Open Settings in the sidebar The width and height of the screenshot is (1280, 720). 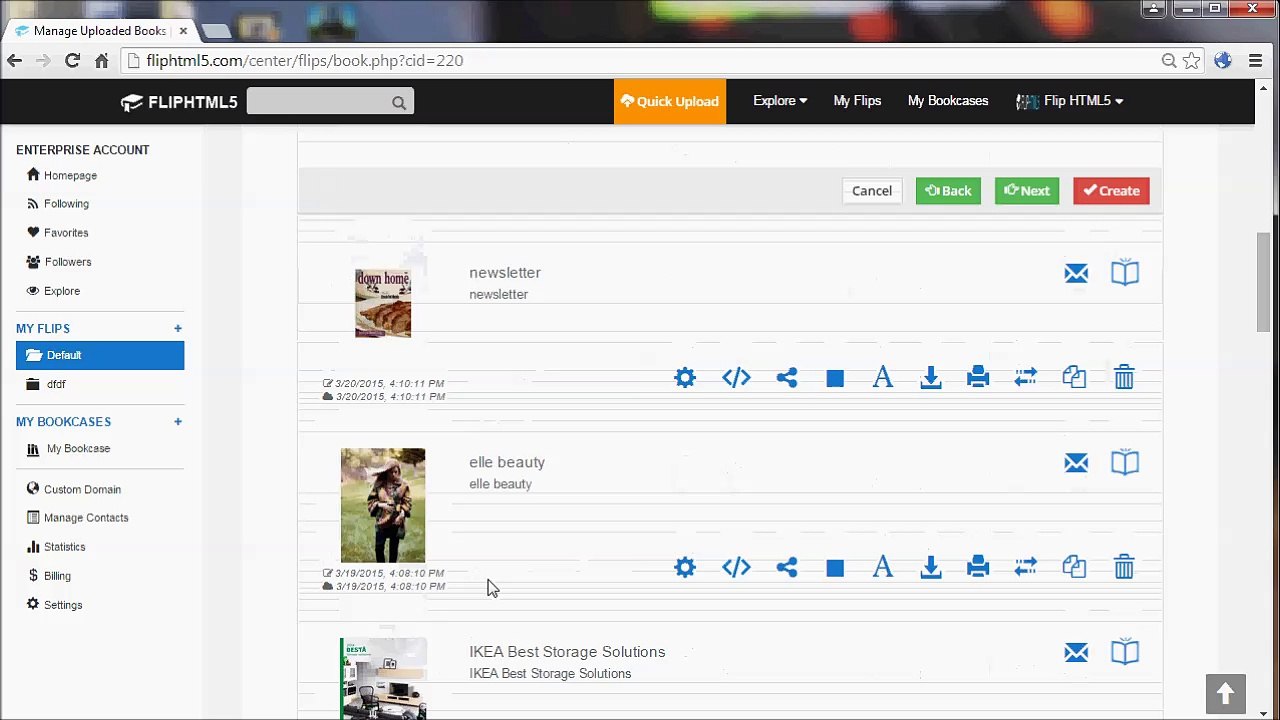(x=55, y=605)
